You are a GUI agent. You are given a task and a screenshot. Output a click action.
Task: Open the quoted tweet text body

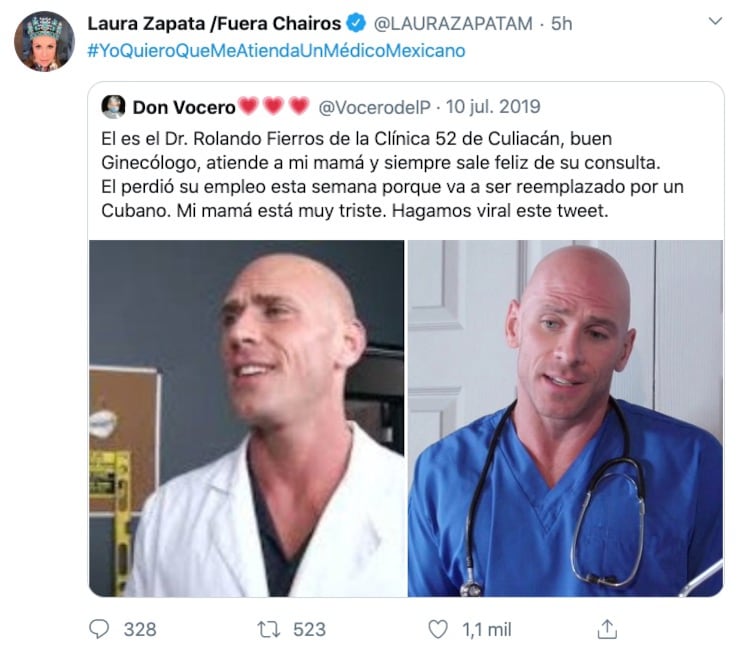392,174
